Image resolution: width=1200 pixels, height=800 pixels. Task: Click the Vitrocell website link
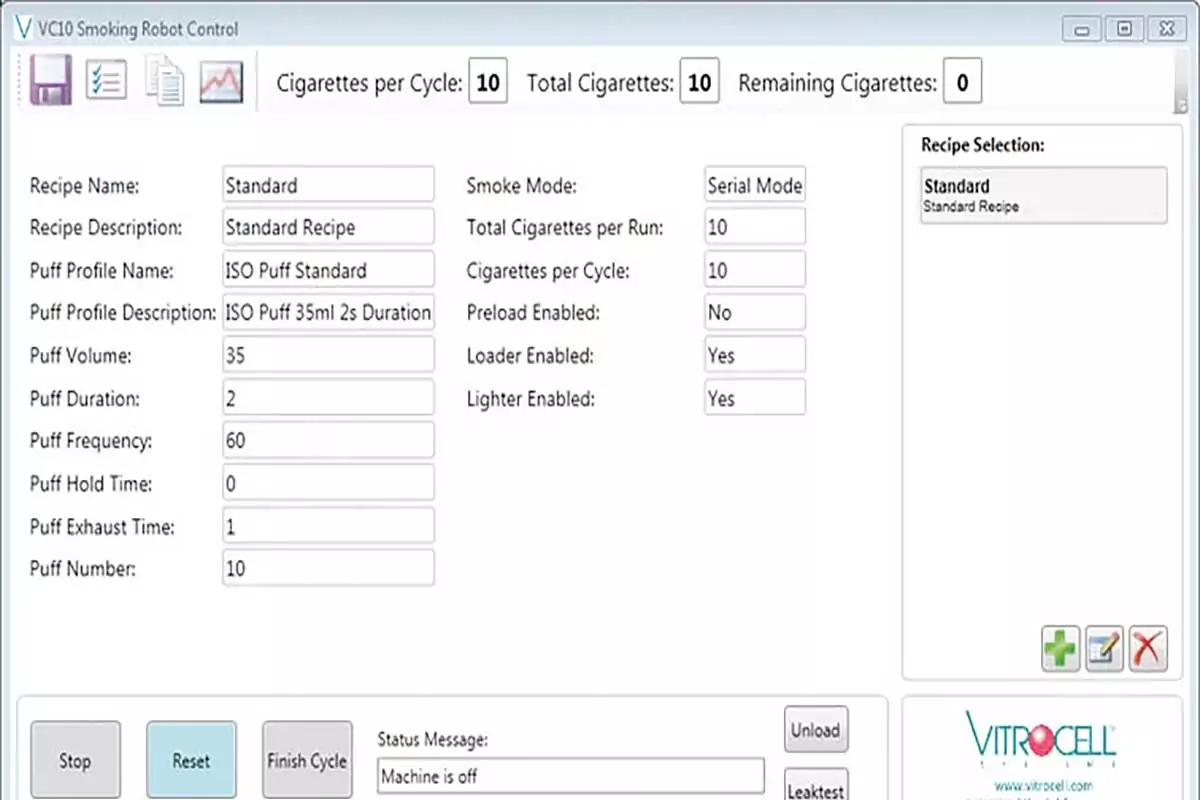1043,786
